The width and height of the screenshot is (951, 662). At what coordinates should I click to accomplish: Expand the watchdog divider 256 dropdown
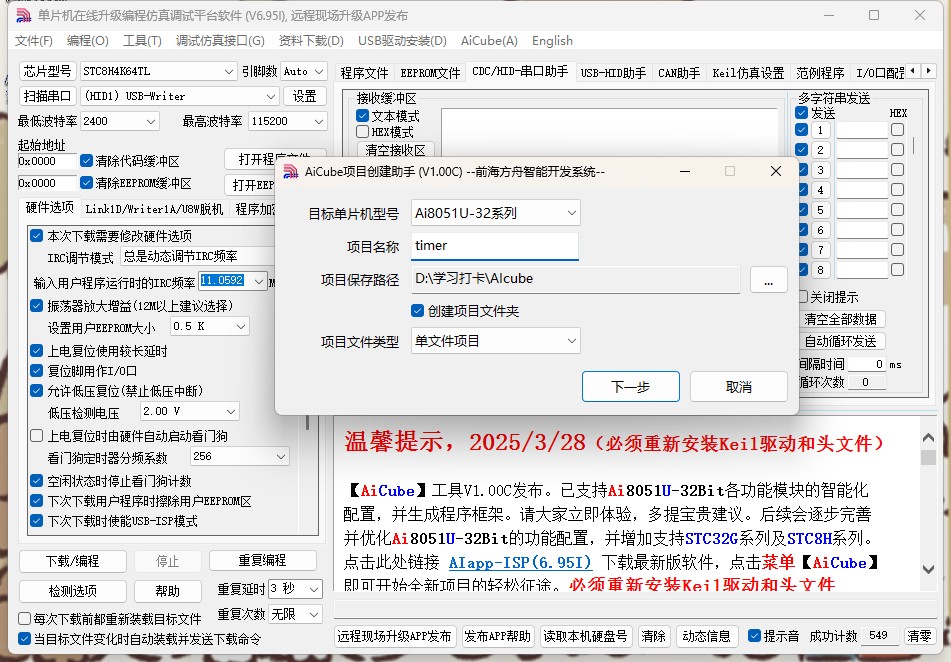[281, 456]
